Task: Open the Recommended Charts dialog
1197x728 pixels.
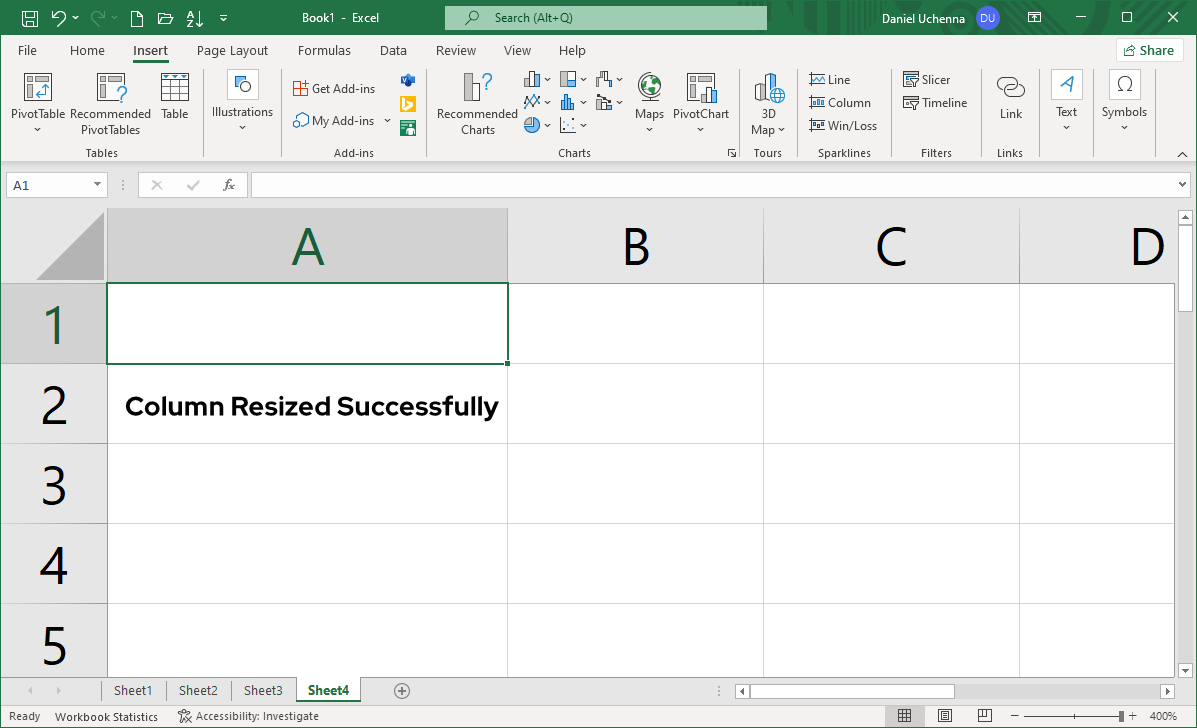Action: (476, 100)
